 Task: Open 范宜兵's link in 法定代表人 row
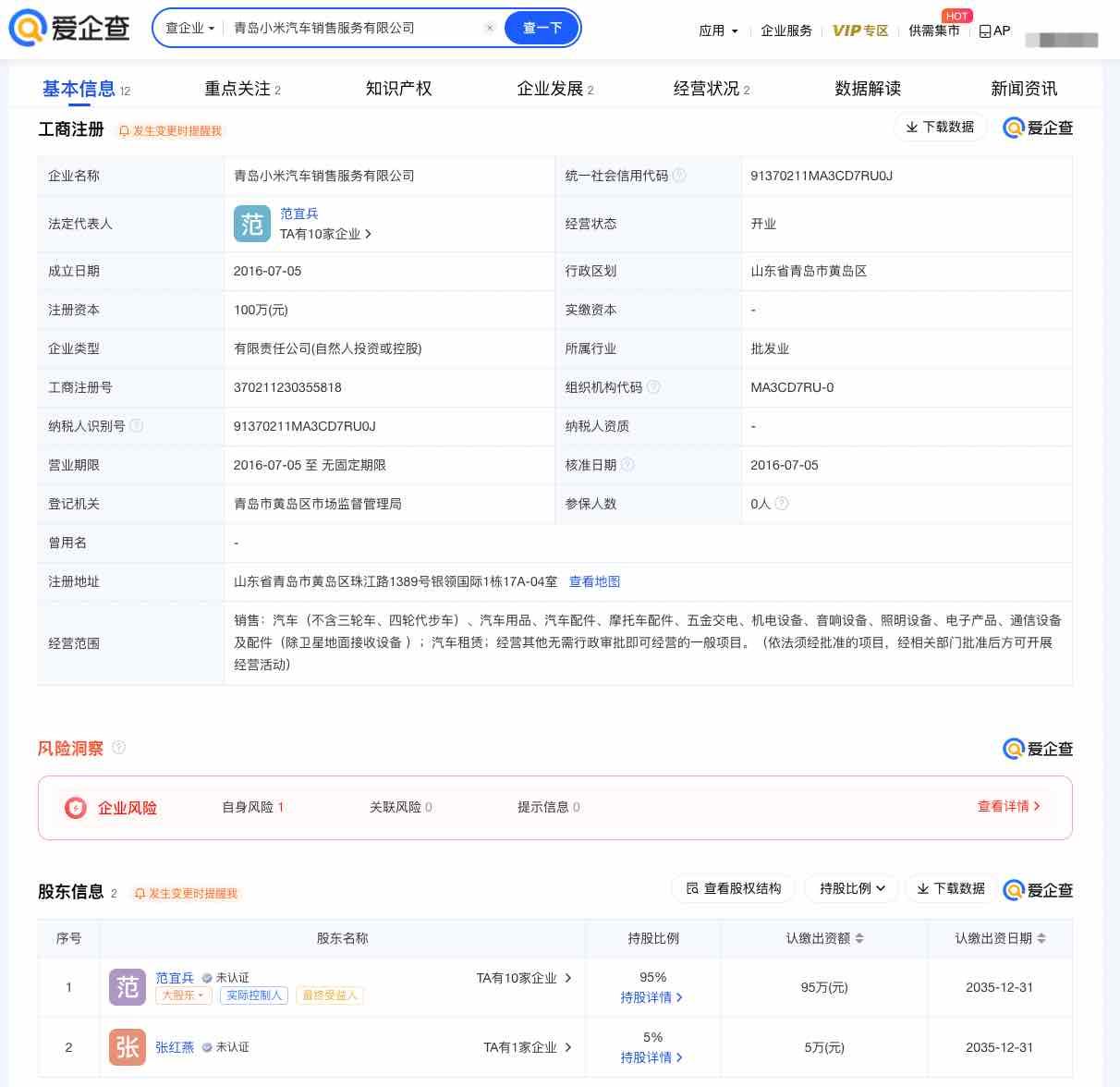pyautogui.click(x=299, y=214)
